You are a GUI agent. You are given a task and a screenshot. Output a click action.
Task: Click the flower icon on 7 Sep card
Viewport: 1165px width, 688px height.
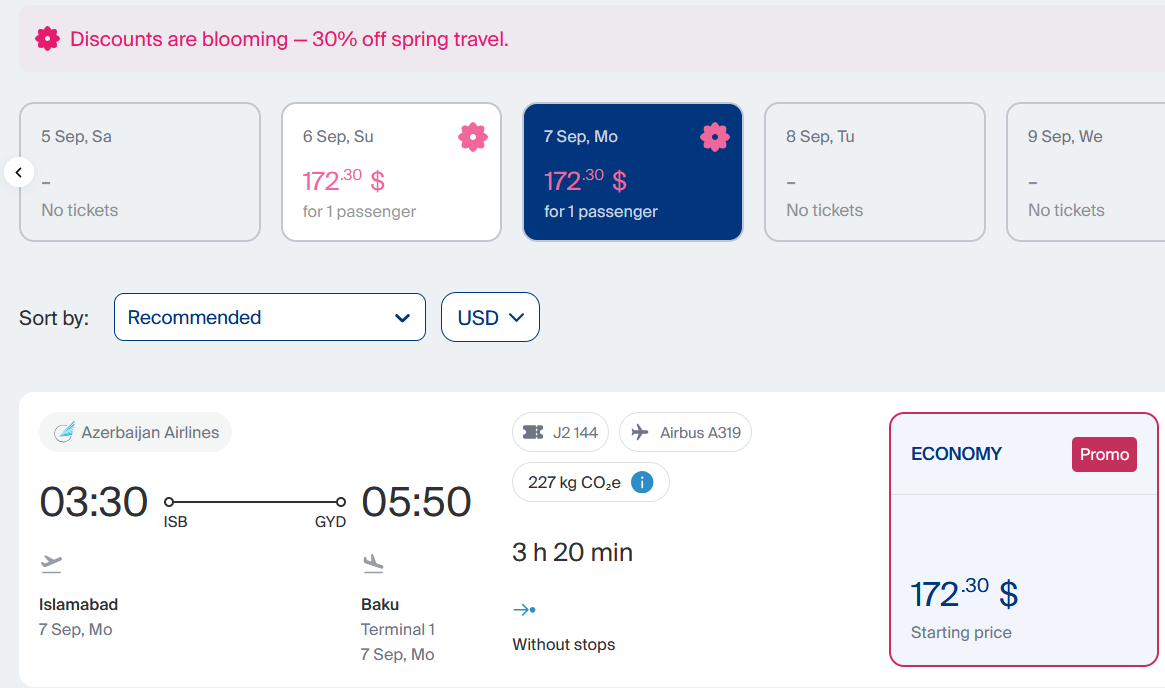715,137
